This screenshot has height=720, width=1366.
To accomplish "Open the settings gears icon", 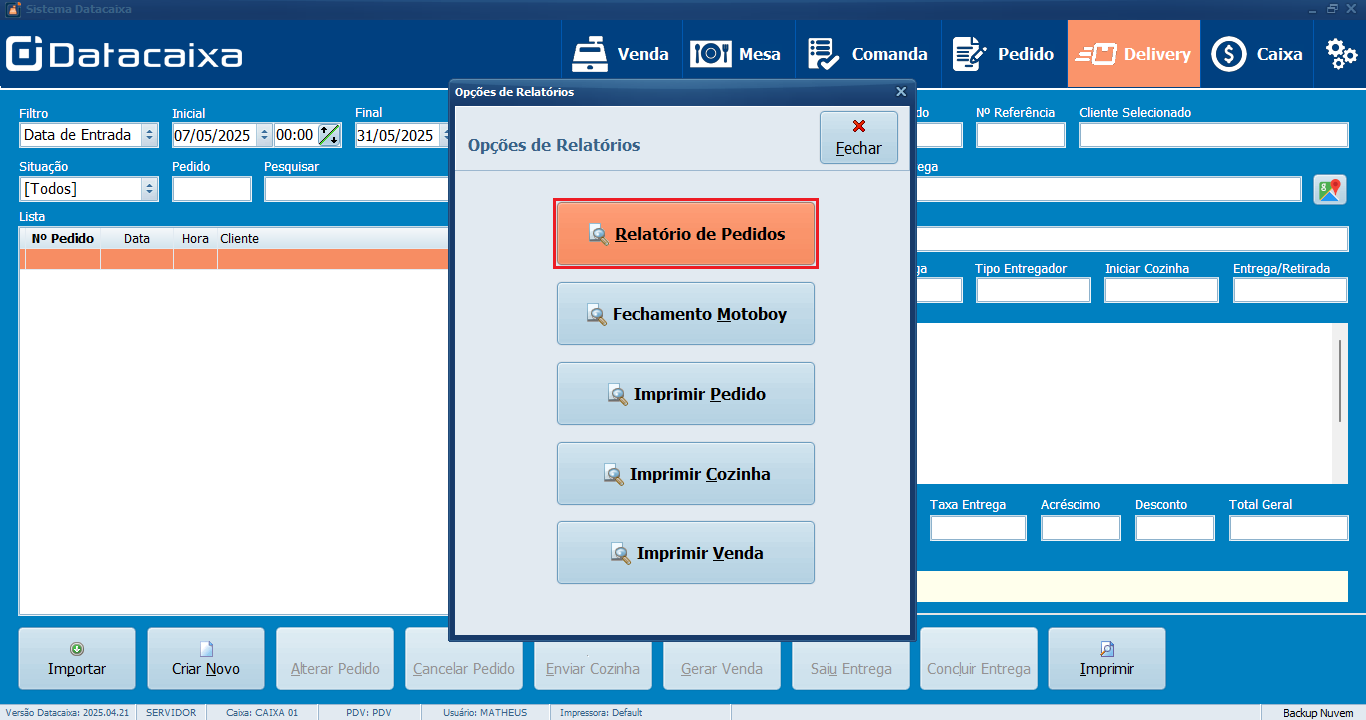I will click(1341, 54).
